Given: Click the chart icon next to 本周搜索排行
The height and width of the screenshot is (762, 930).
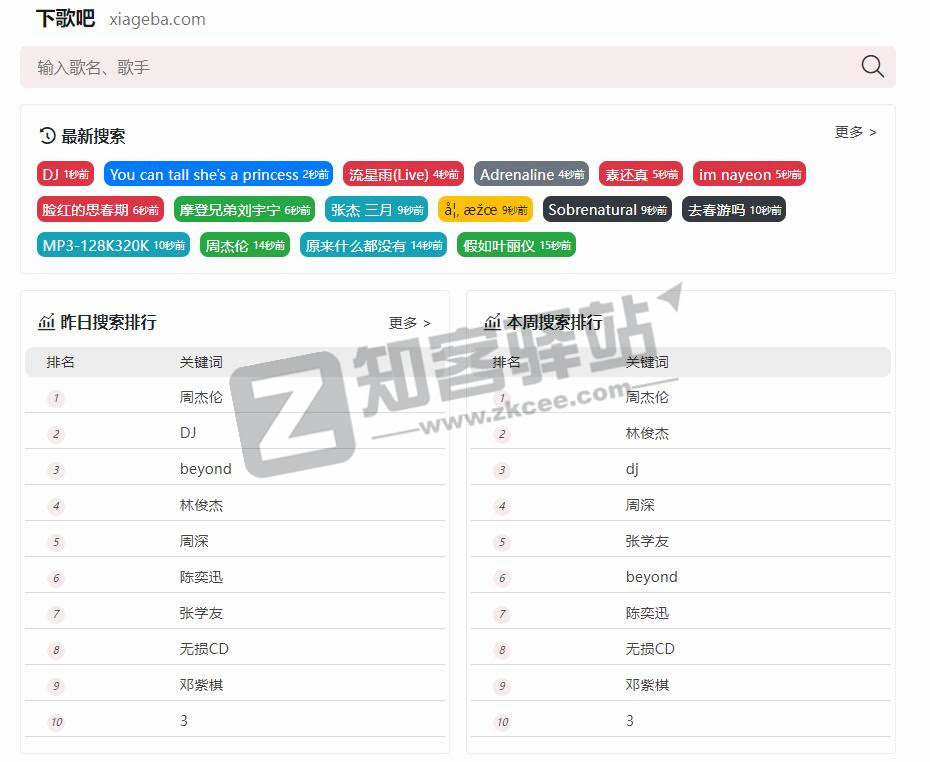Looking at the screenshot, I should pyautogui.click(x=492, y=322).
